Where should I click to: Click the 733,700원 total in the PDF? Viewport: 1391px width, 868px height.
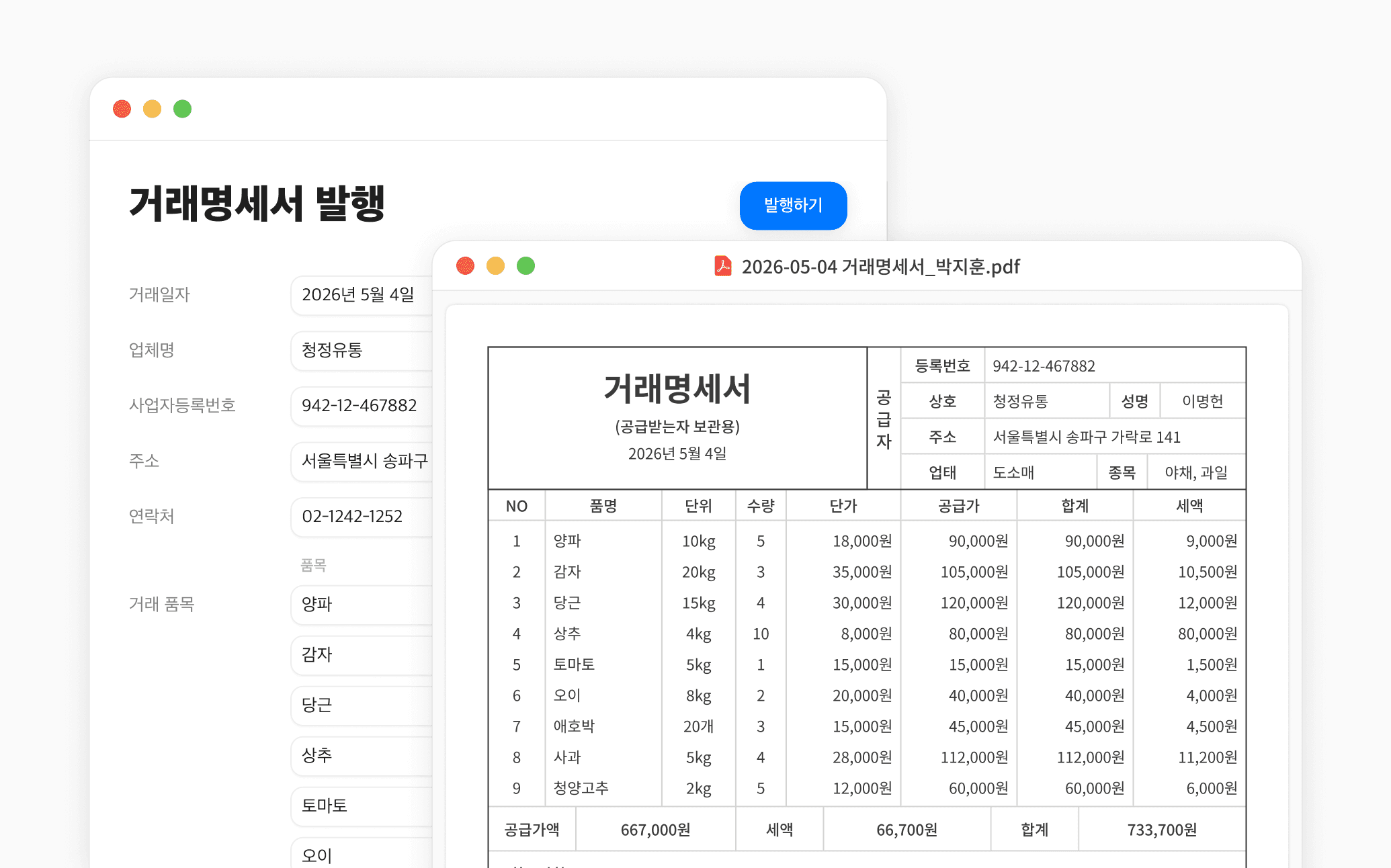(x=1161, y=830)
